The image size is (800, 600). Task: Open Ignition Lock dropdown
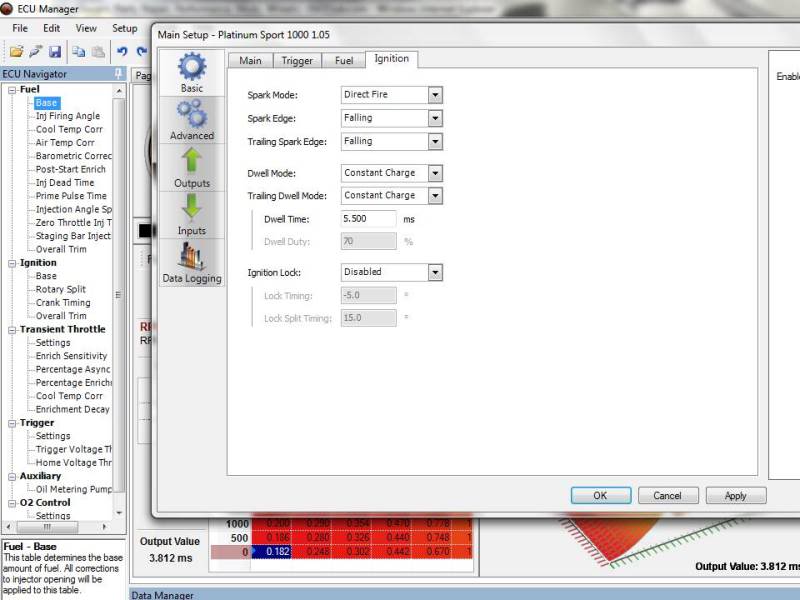click(x=435, y=272)
